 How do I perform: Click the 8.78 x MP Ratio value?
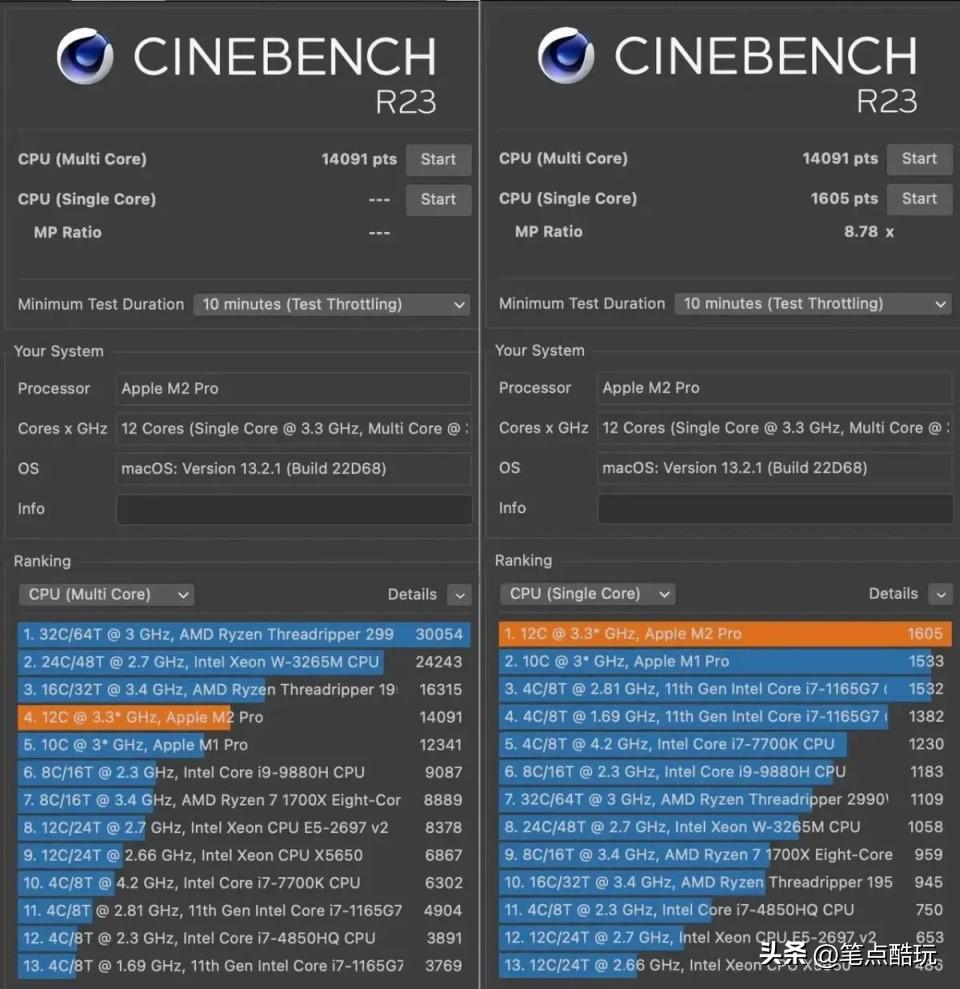click(869, 232)
